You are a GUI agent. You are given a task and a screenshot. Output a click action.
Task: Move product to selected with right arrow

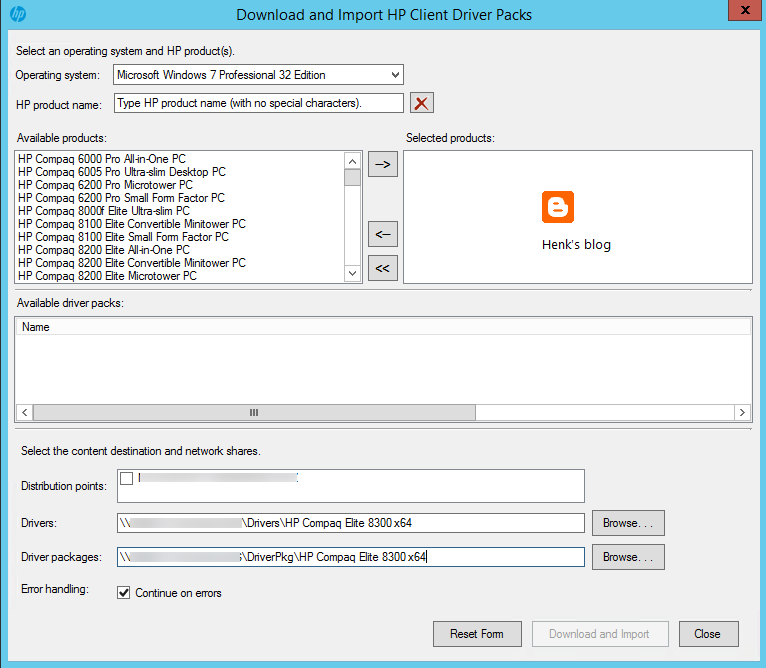(x=383, y=164)
